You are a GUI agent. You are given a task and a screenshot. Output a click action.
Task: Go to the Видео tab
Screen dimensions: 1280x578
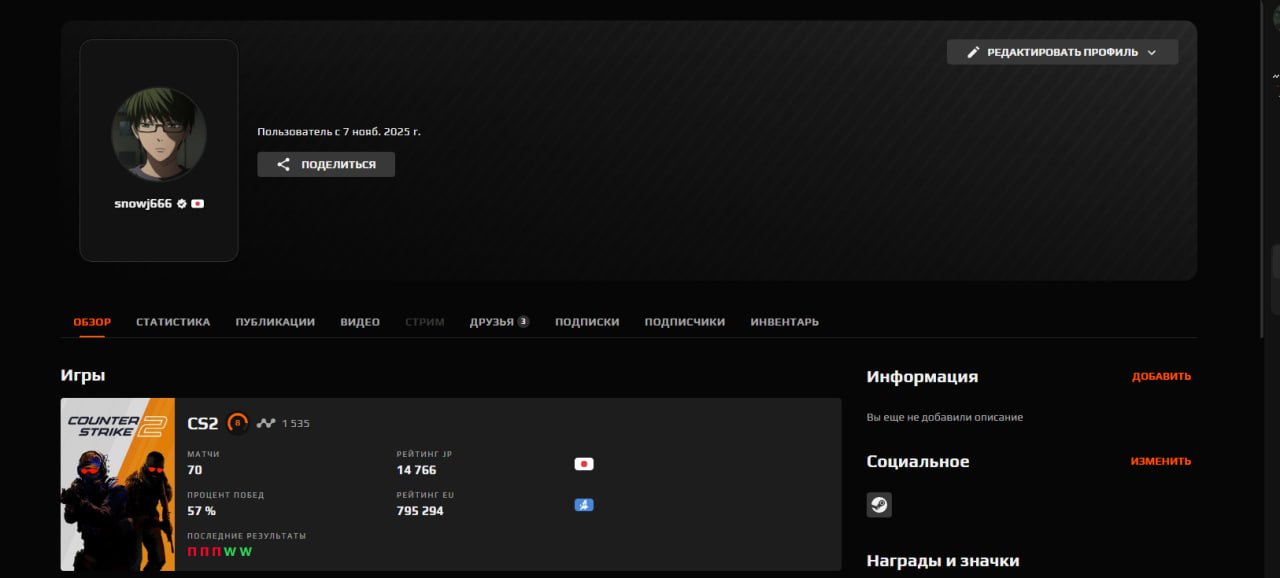pos(360,322)
